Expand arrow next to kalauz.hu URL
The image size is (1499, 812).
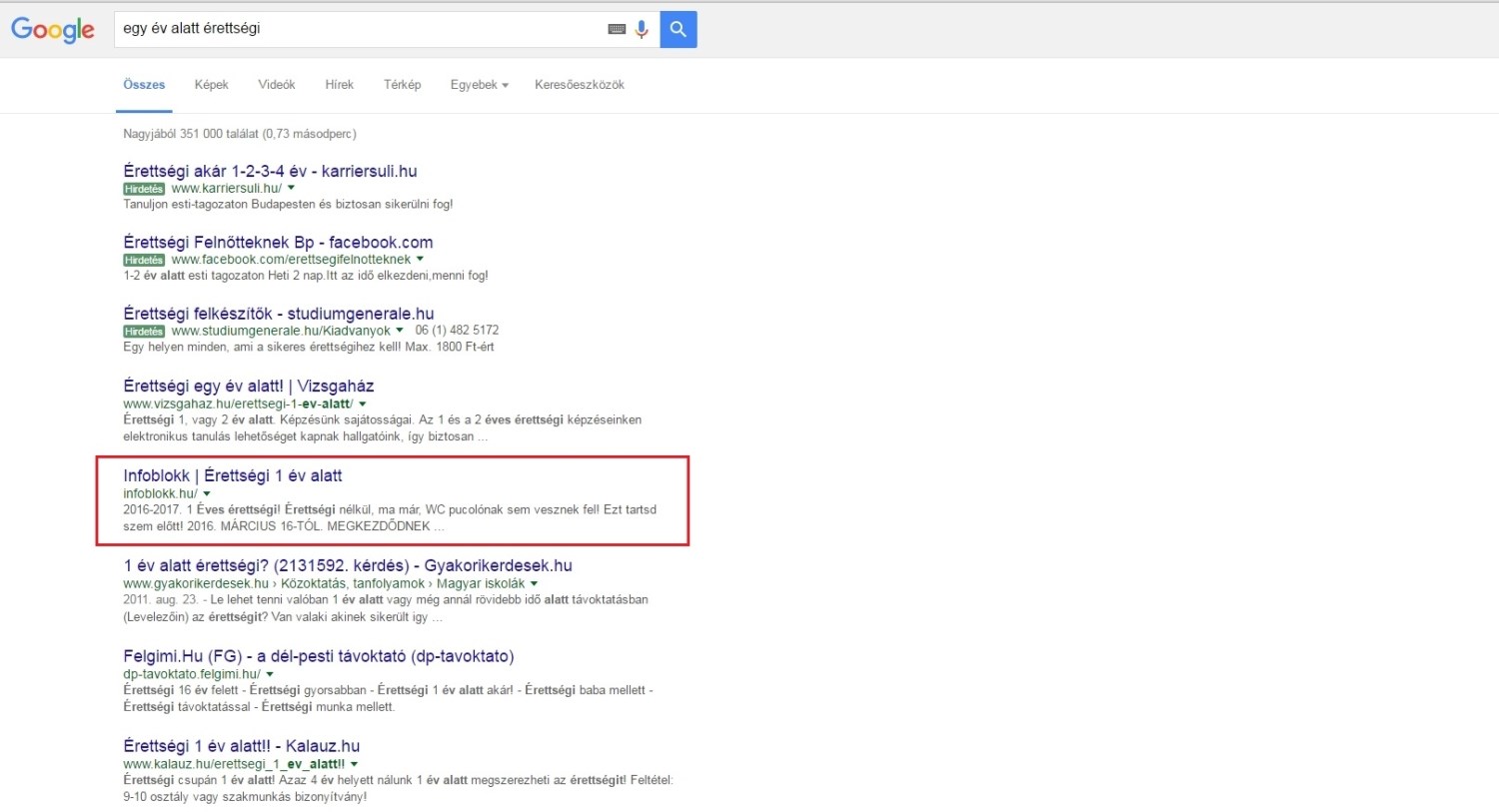coord(355,764)
